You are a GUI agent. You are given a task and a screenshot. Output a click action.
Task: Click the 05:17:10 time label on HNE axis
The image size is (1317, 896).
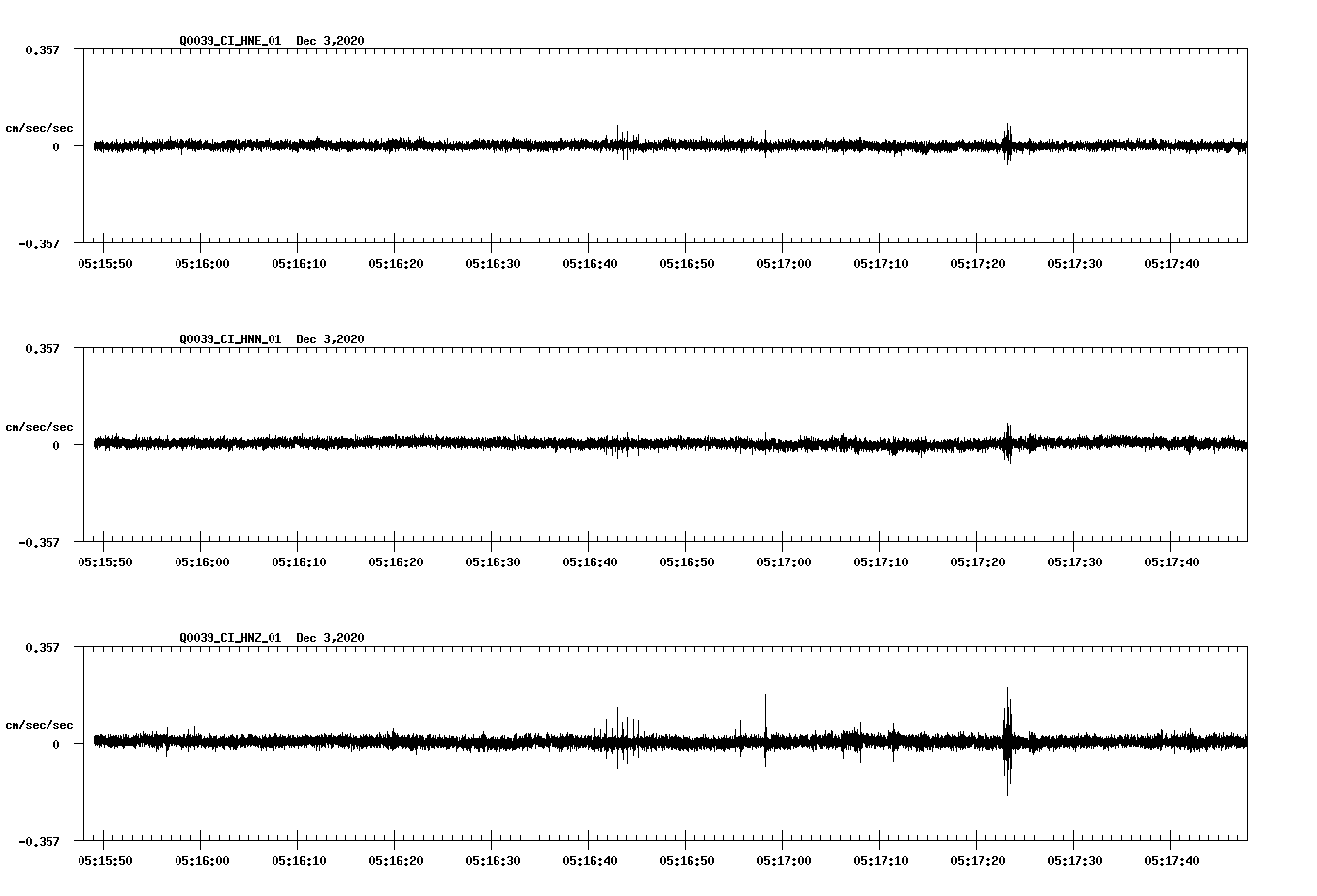click(x=882, y=261)
